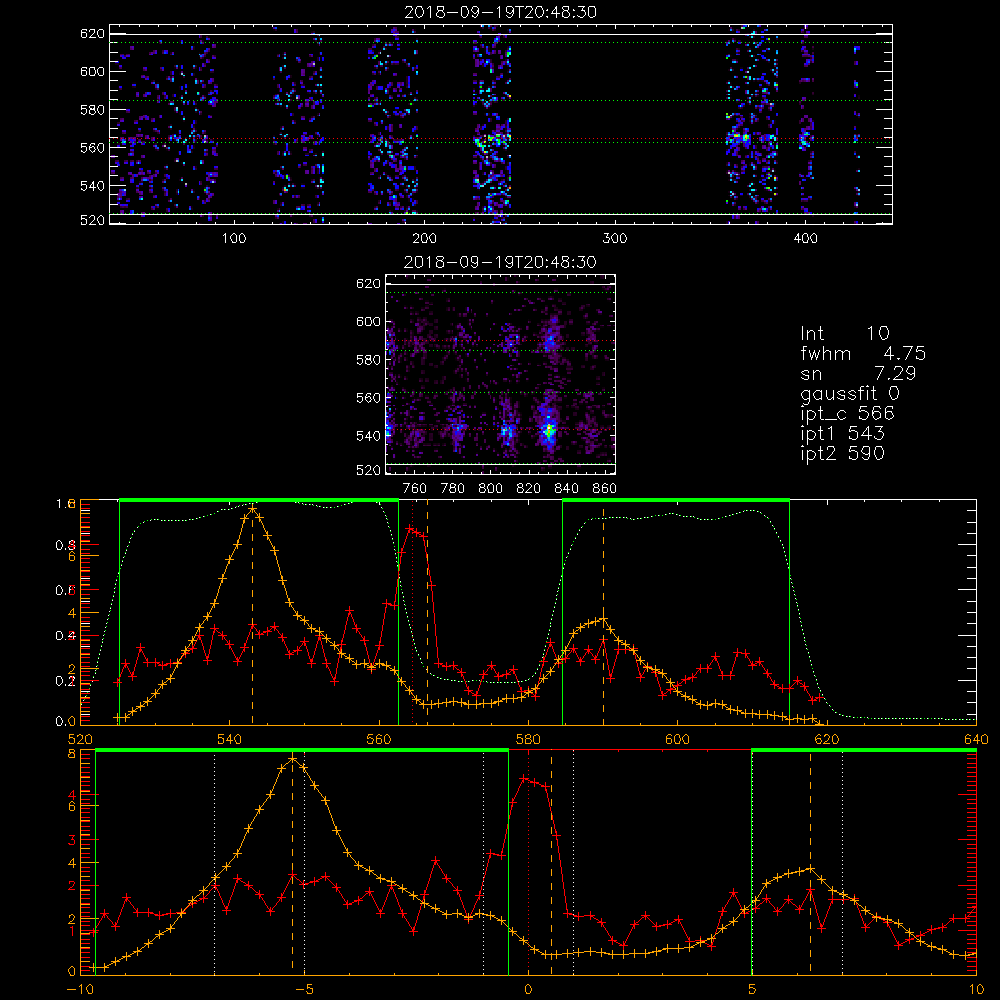Click the '640' x-axis label of the profile plot
The width and height of the screenshot is (1000, 1000).
tap(976, 739)
